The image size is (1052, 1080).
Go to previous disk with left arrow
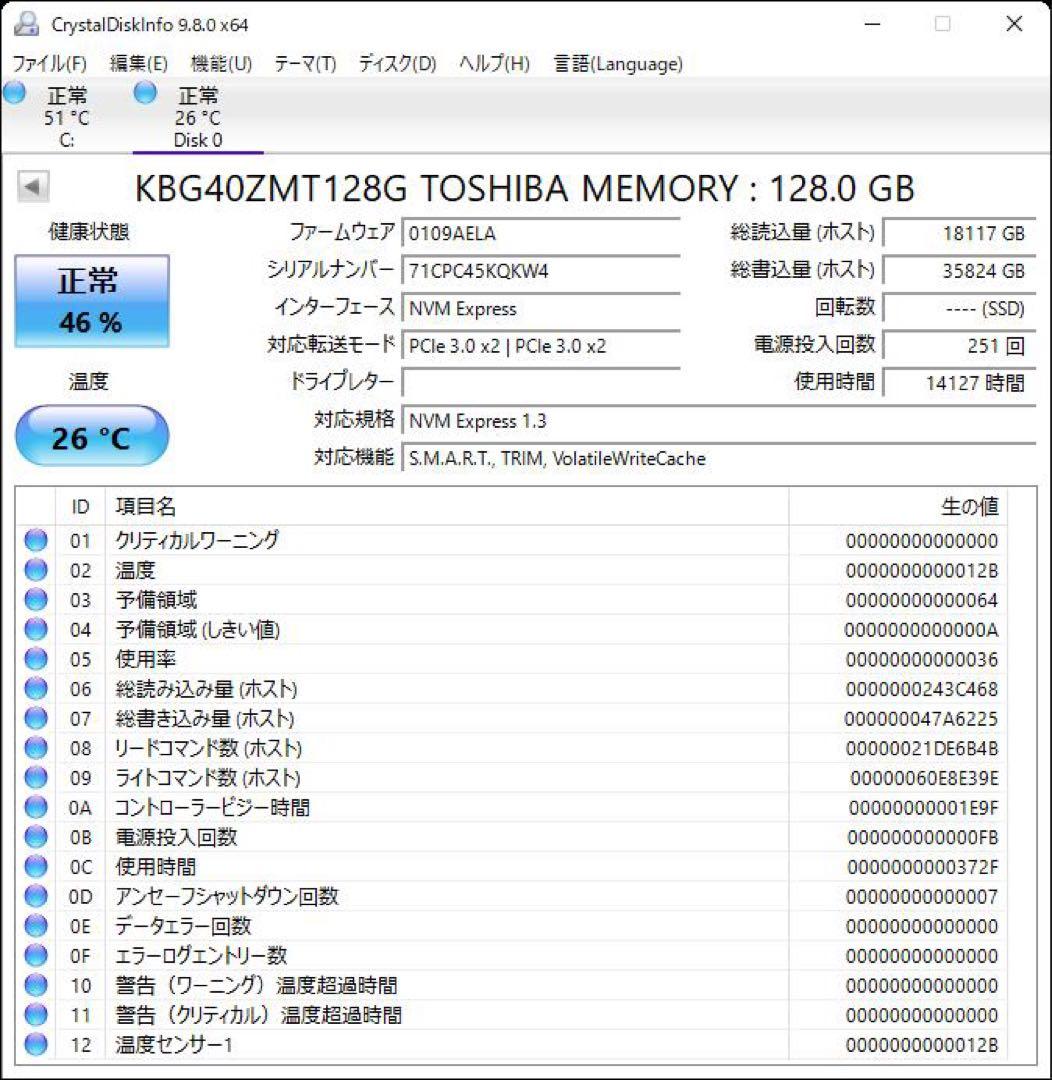point(32,186)
